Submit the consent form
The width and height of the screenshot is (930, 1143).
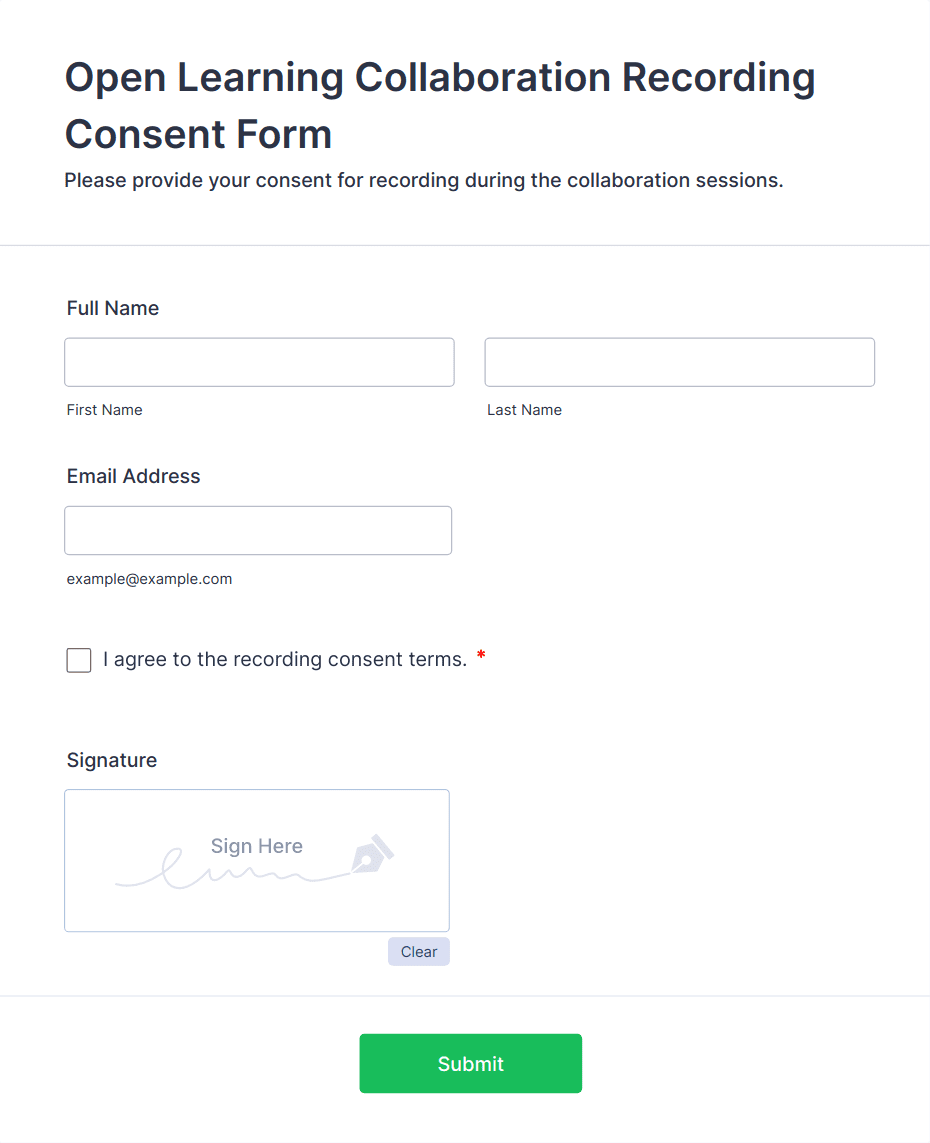click(x=470, y=1063)
